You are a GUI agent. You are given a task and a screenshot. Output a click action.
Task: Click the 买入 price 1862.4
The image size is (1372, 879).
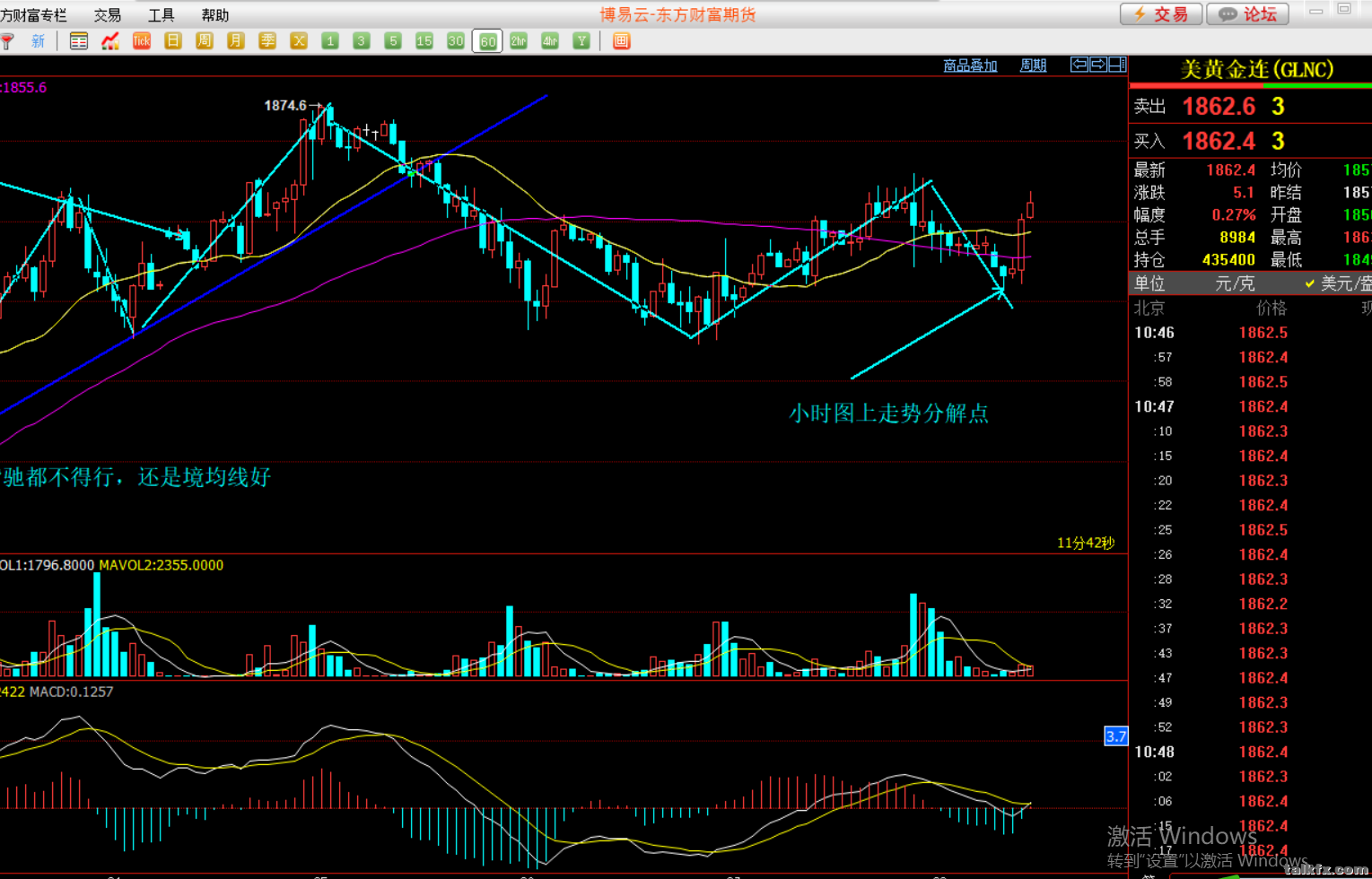1219,142
